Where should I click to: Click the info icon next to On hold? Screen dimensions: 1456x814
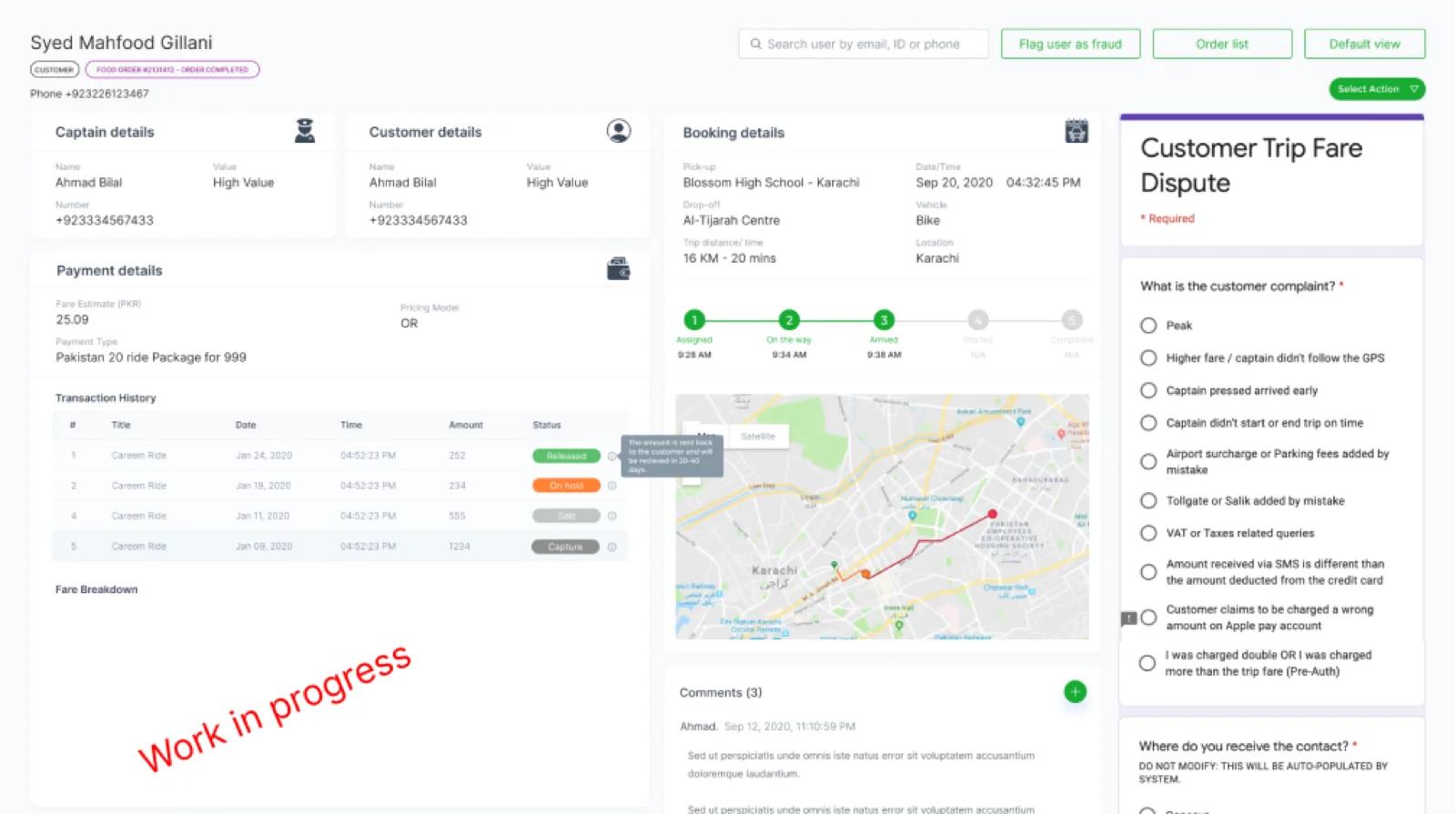[612, 486]
